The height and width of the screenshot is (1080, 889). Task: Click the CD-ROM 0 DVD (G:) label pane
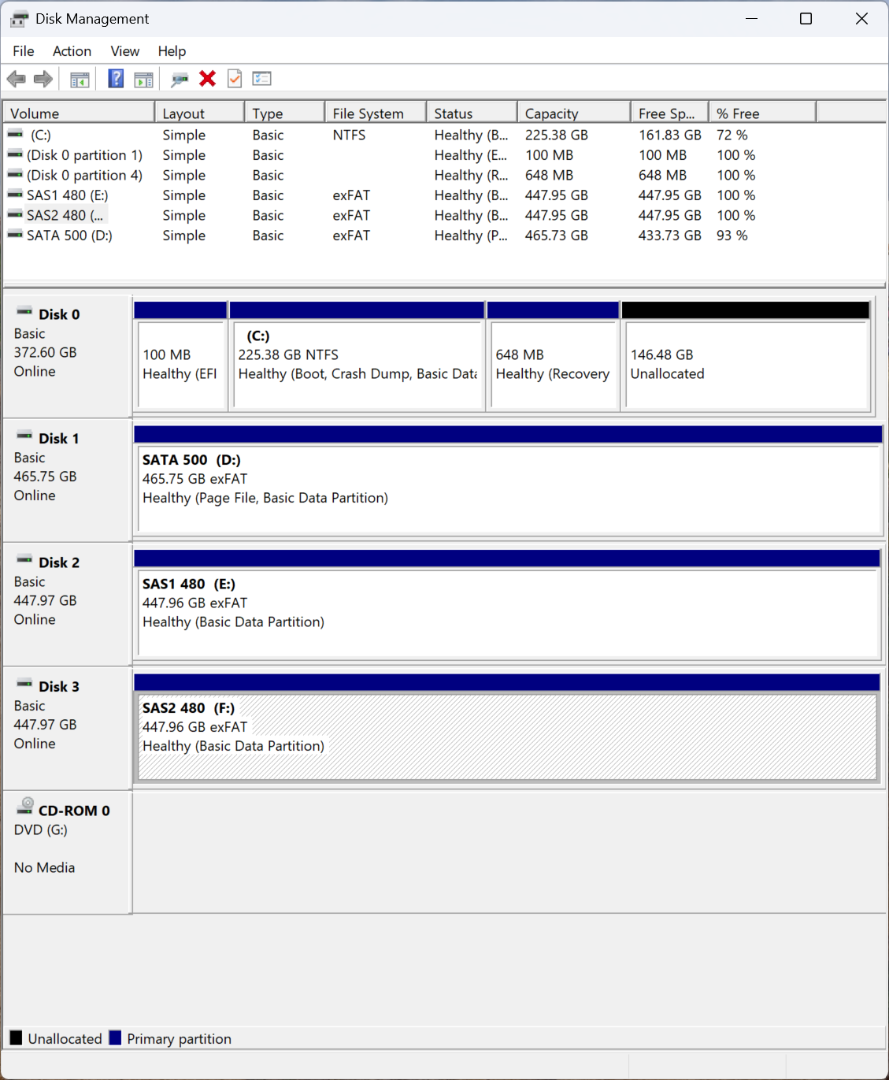(67, 852)
